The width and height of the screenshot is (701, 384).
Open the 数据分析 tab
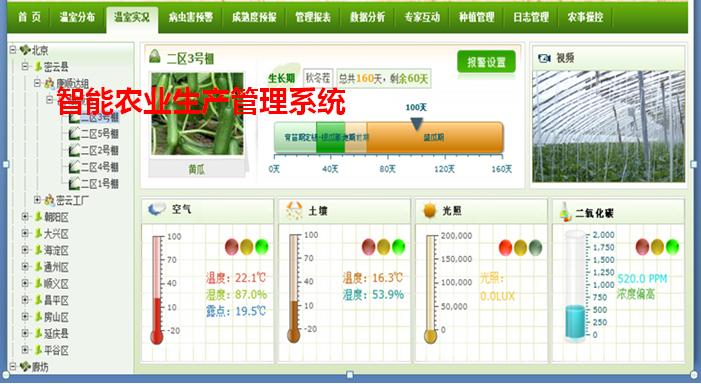pyautogui.click(x=367, y=17)
